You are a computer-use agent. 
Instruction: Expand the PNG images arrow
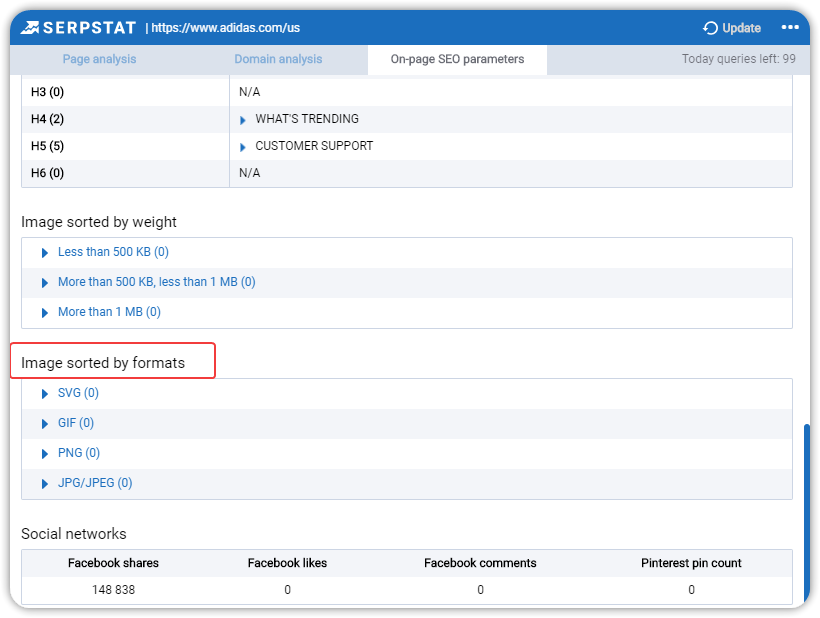click(45, 454)
